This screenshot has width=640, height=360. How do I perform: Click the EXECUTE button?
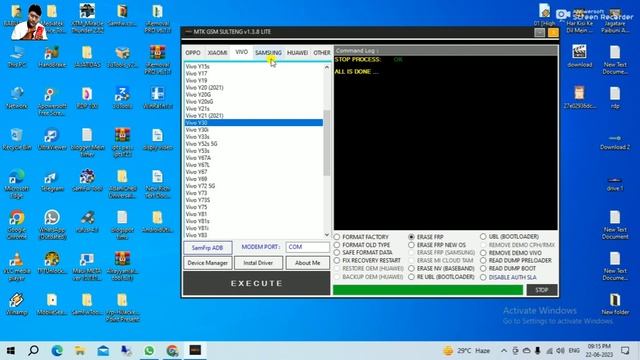coord(256,283)
